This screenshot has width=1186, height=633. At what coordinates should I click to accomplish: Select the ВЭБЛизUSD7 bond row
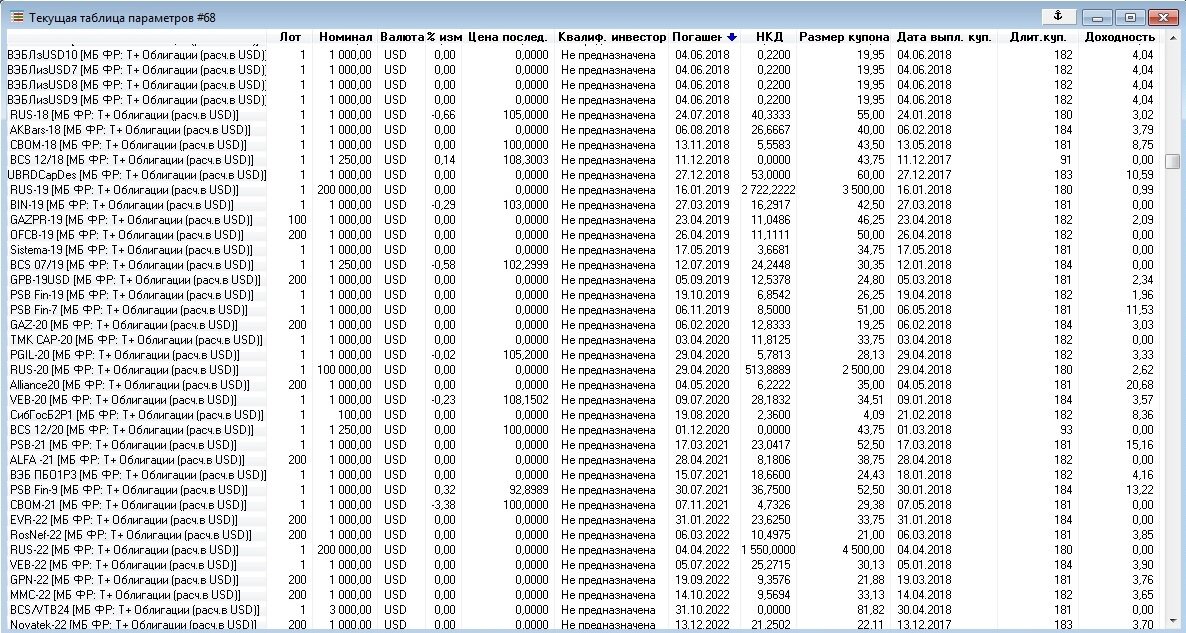(582, 70)
